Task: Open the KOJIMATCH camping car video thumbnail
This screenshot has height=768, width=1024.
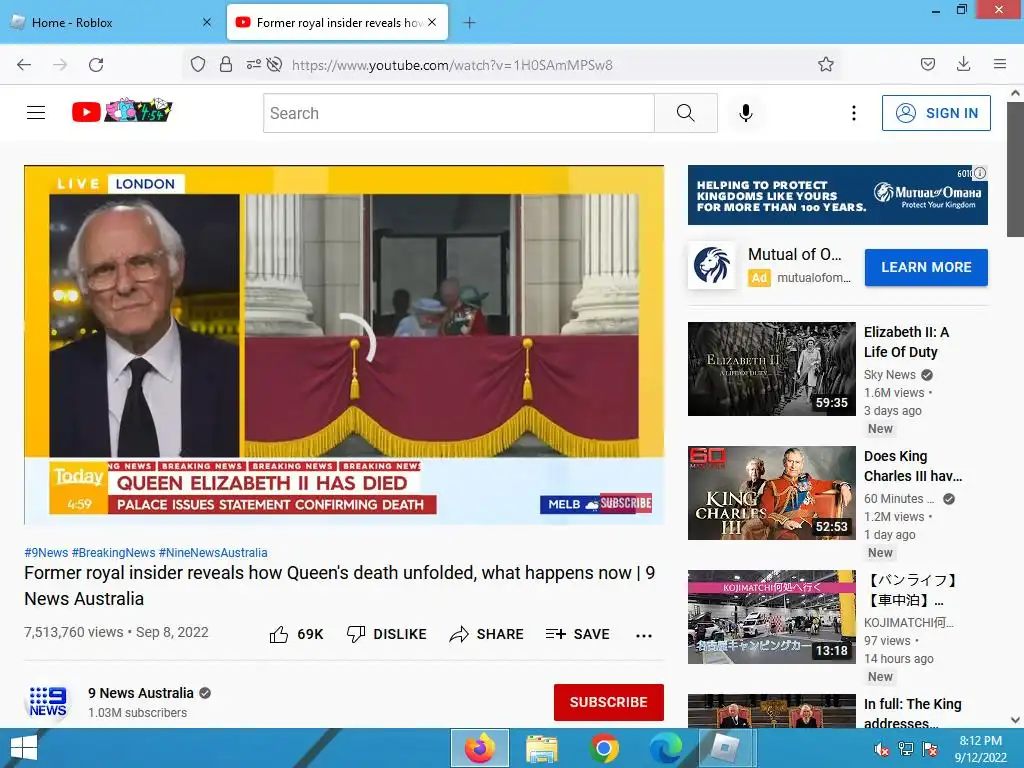Action: pos(772,616)
